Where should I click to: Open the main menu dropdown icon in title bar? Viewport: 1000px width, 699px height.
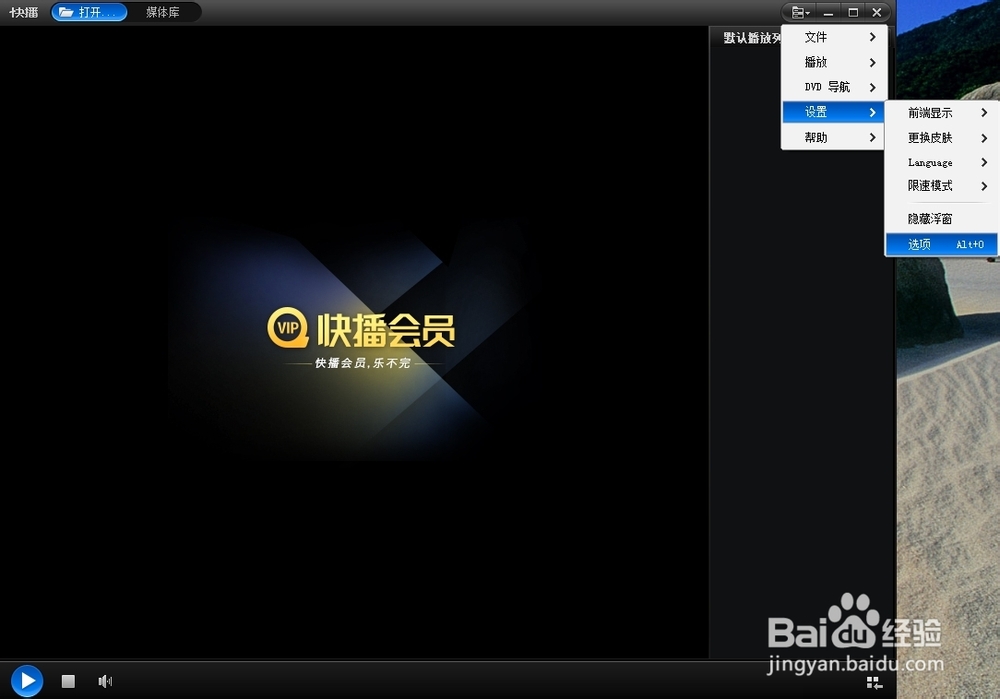800,12
